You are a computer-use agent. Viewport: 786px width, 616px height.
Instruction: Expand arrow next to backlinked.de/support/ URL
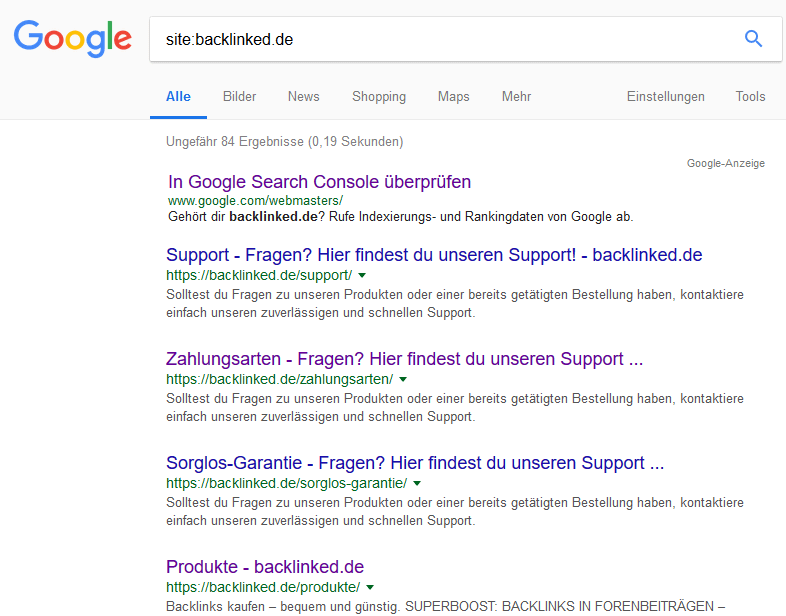pyautogui.click(x=362, y=275)
